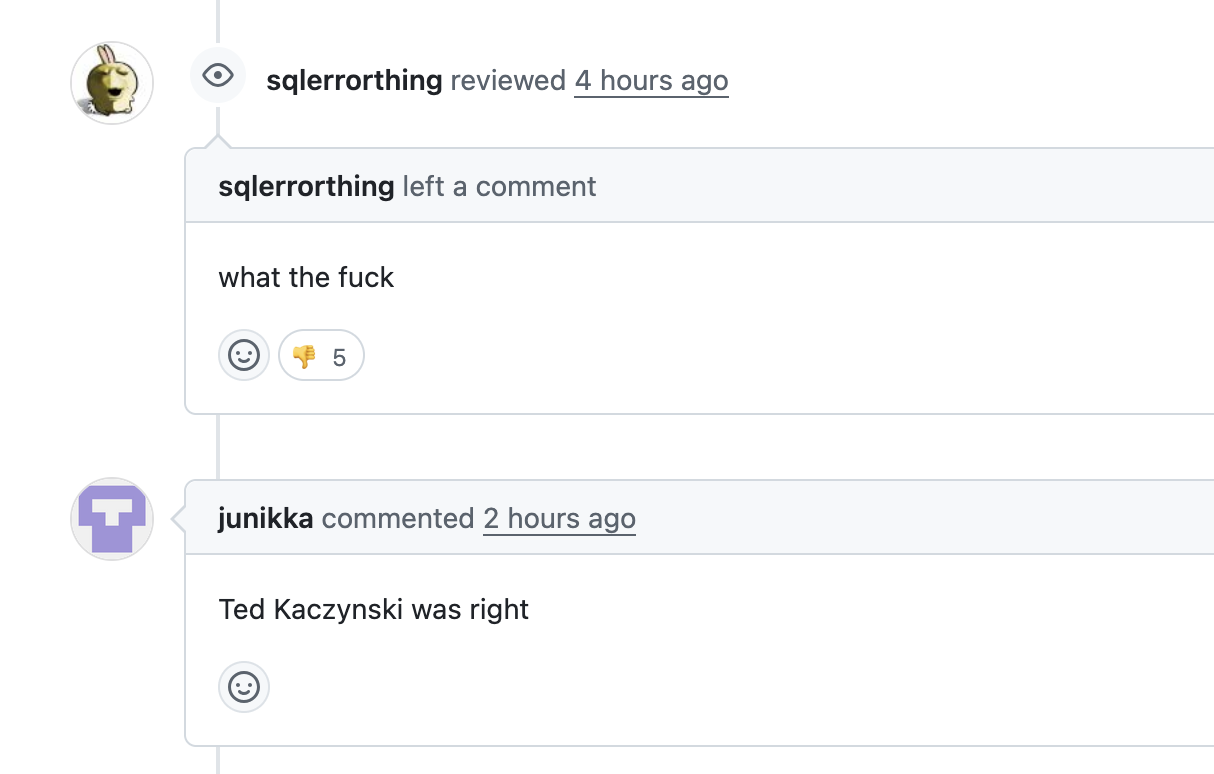Image resolution: width=1214 pixels, height=774 pixels.
Task: Click the reaction count number 5
Action: click(339, 357)
